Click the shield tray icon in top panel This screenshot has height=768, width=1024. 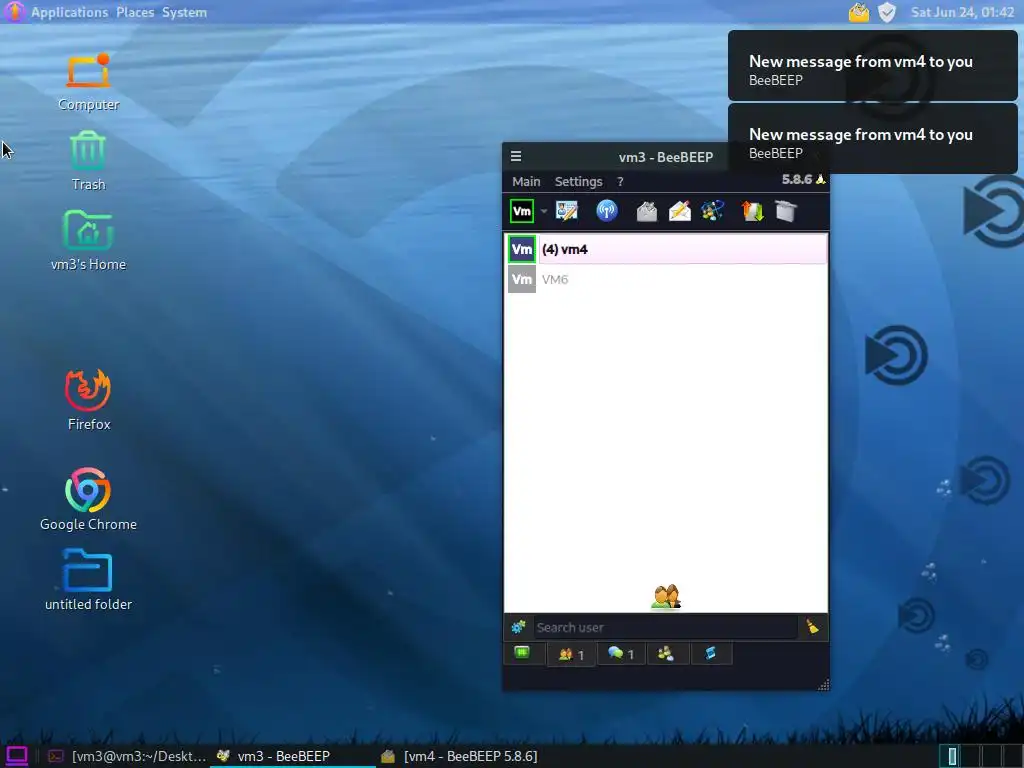[x=886, y=12]
